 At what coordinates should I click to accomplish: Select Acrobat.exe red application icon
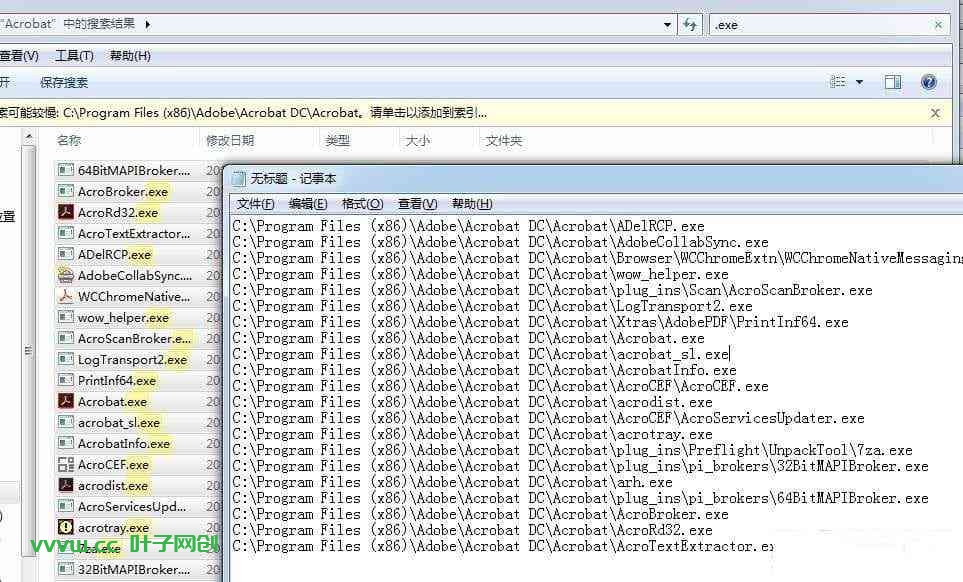pos(65,401)
